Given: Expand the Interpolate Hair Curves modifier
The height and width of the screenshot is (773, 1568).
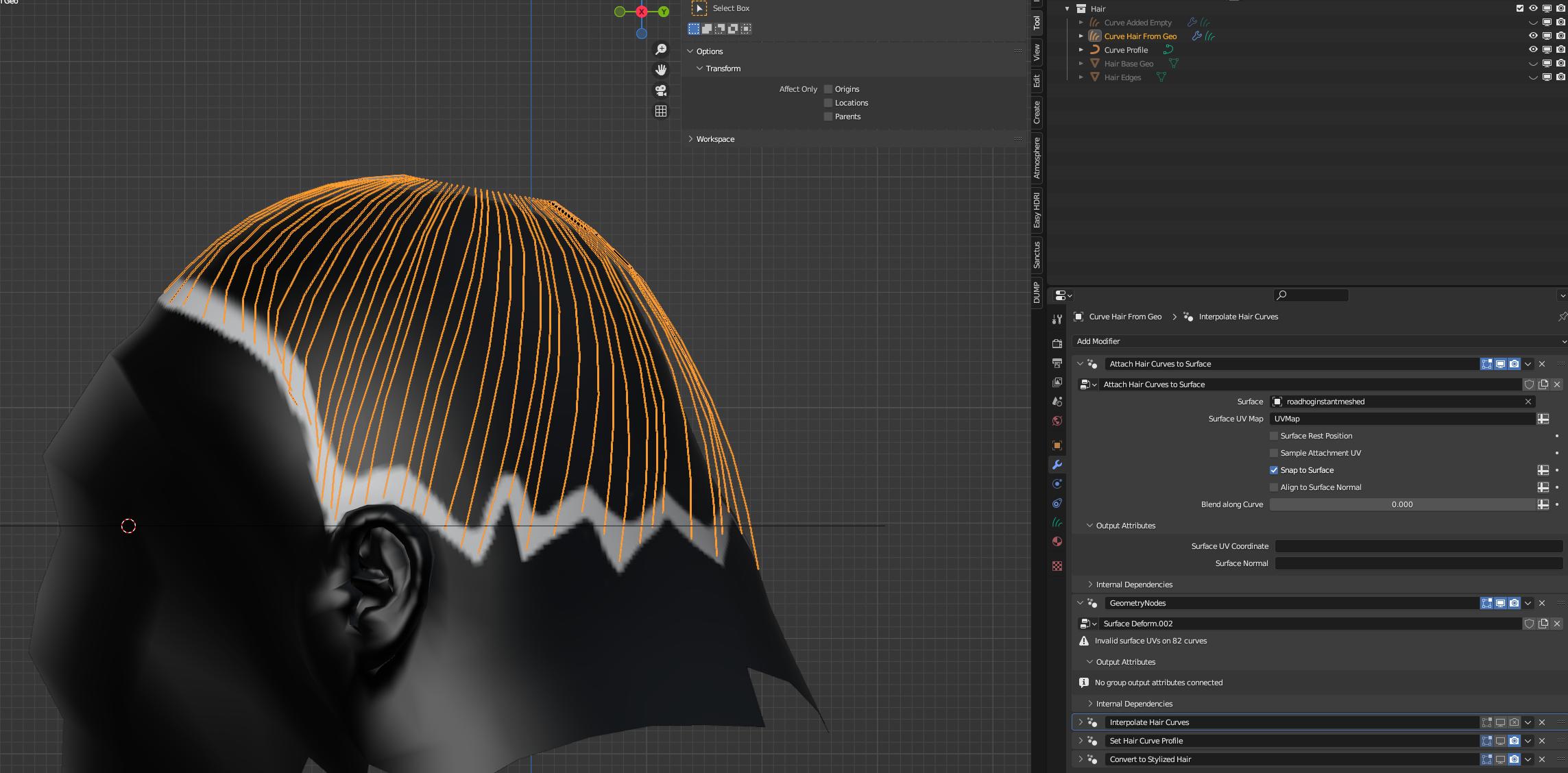Looking at the screenshot, I should 1080,722.
